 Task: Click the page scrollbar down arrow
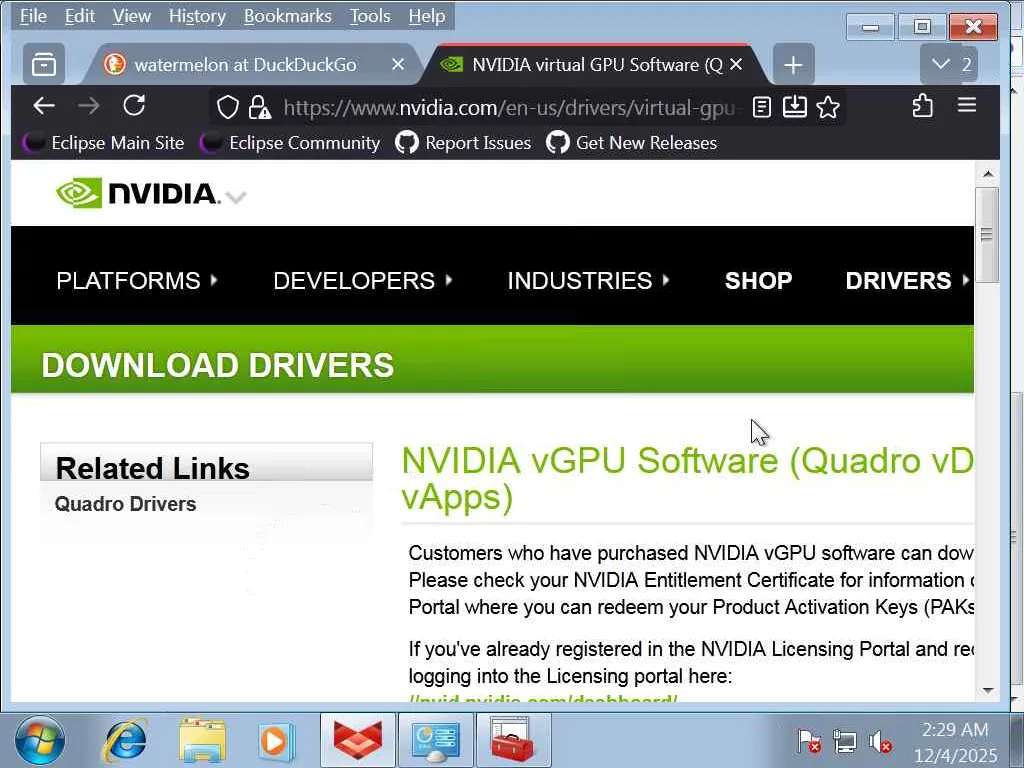987,690
